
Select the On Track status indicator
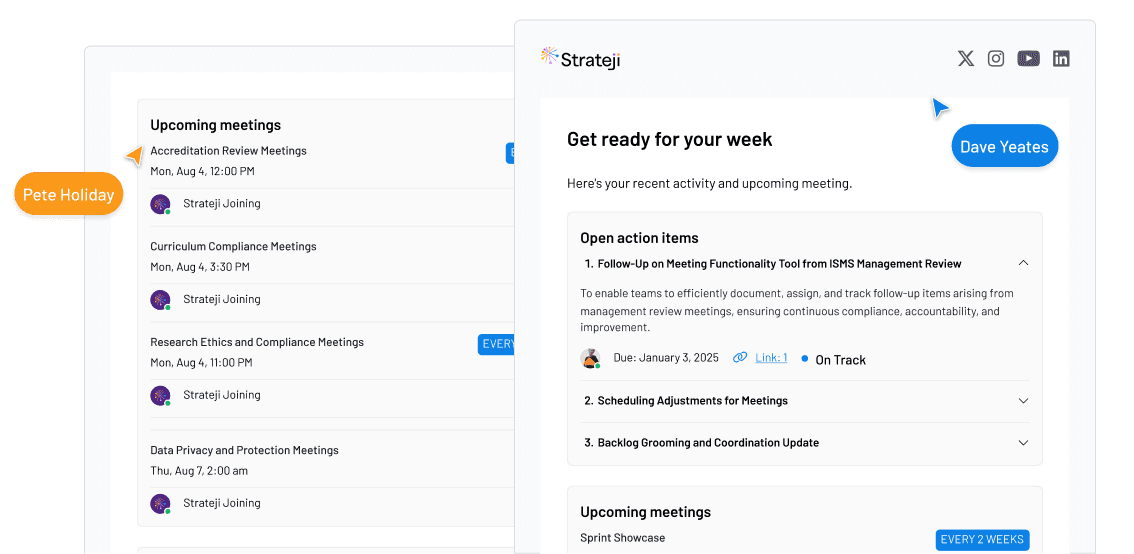(833, 359)
